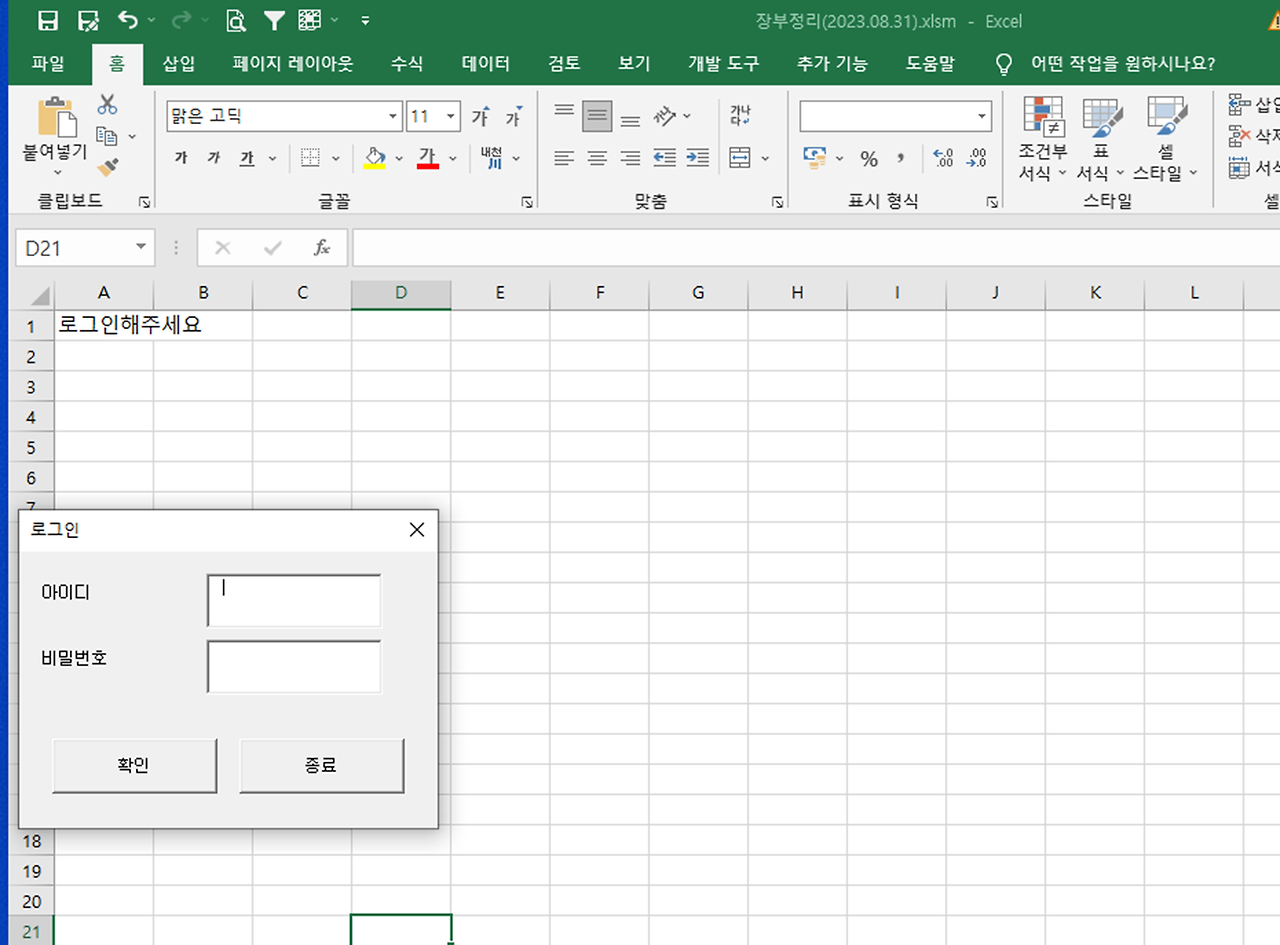This screenshot has width=1280, height=945.
Task: Click the filter funnel icon in the quick access toolbar
Action: [274, 20]
